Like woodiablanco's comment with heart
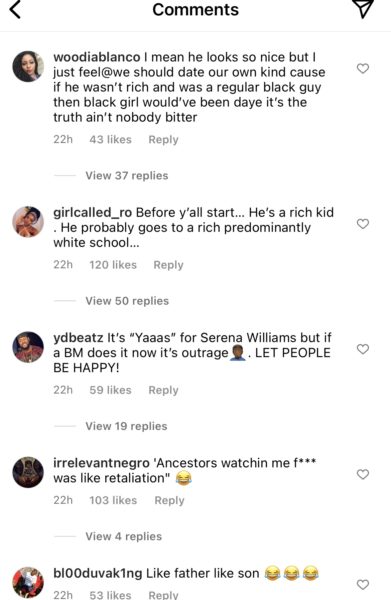The height and width of the screenshot is (600, 391). point(363,68)
